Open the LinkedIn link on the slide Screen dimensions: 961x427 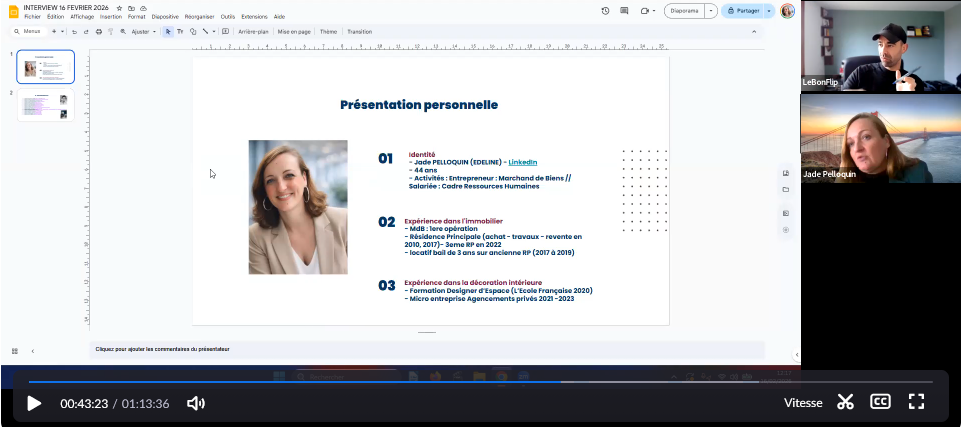coord(522,162)
